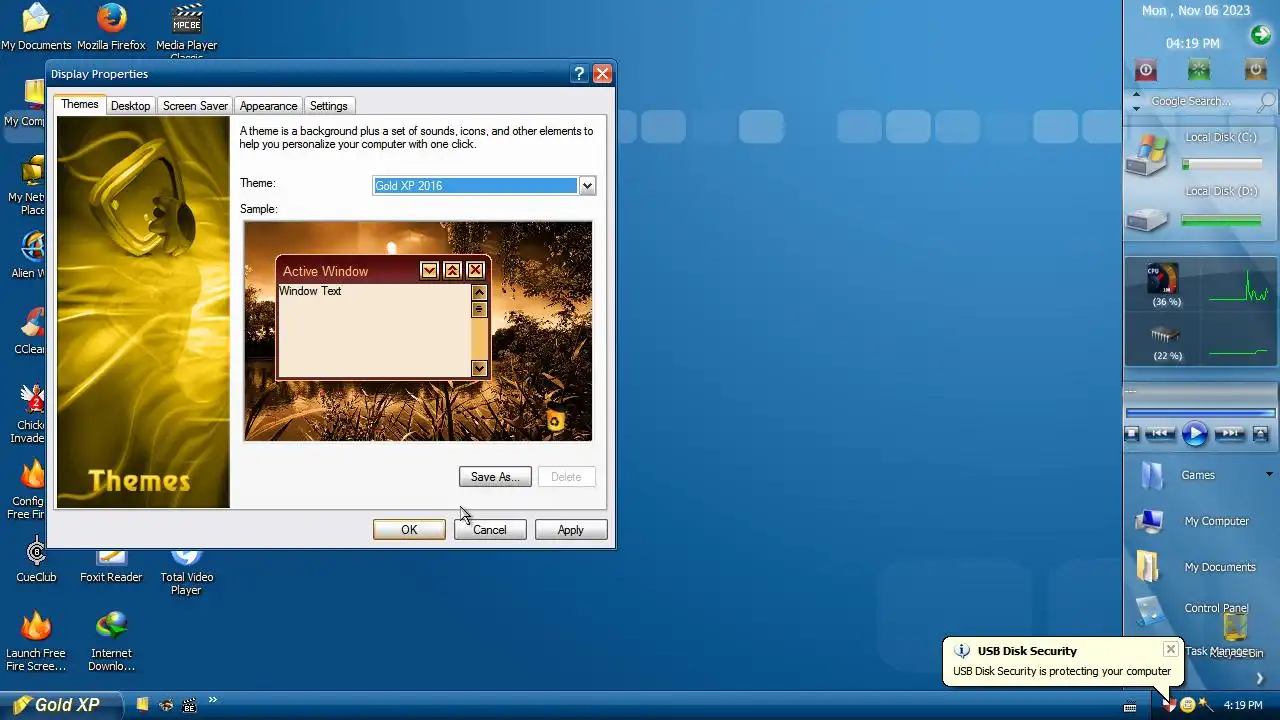1280x720 pixels.
Task: Click the sidebar date Mon, Nov 06 2023
Action: coord(1196,10)
